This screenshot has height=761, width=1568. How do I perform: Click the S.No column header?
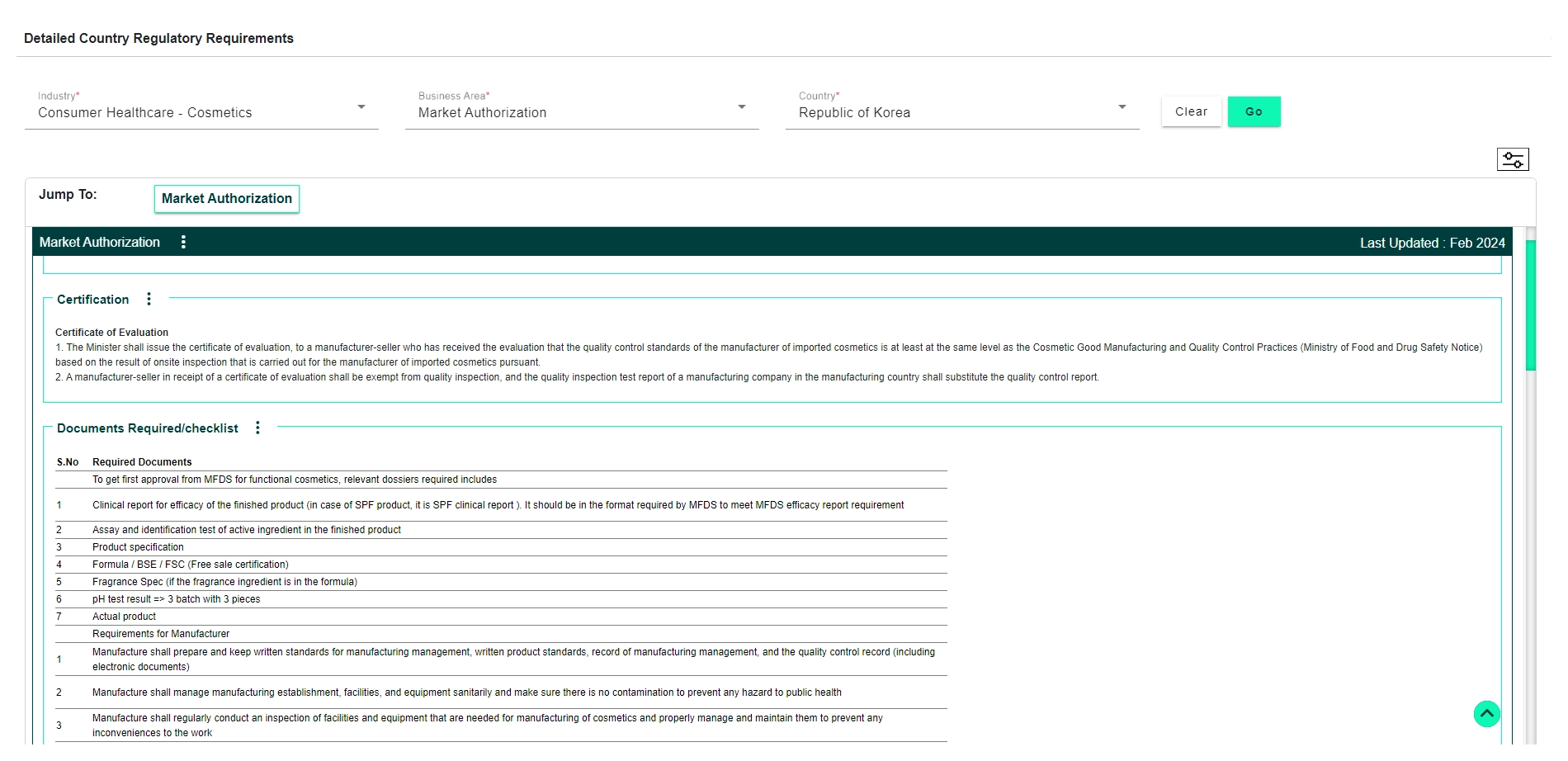[x=68, y=462]
